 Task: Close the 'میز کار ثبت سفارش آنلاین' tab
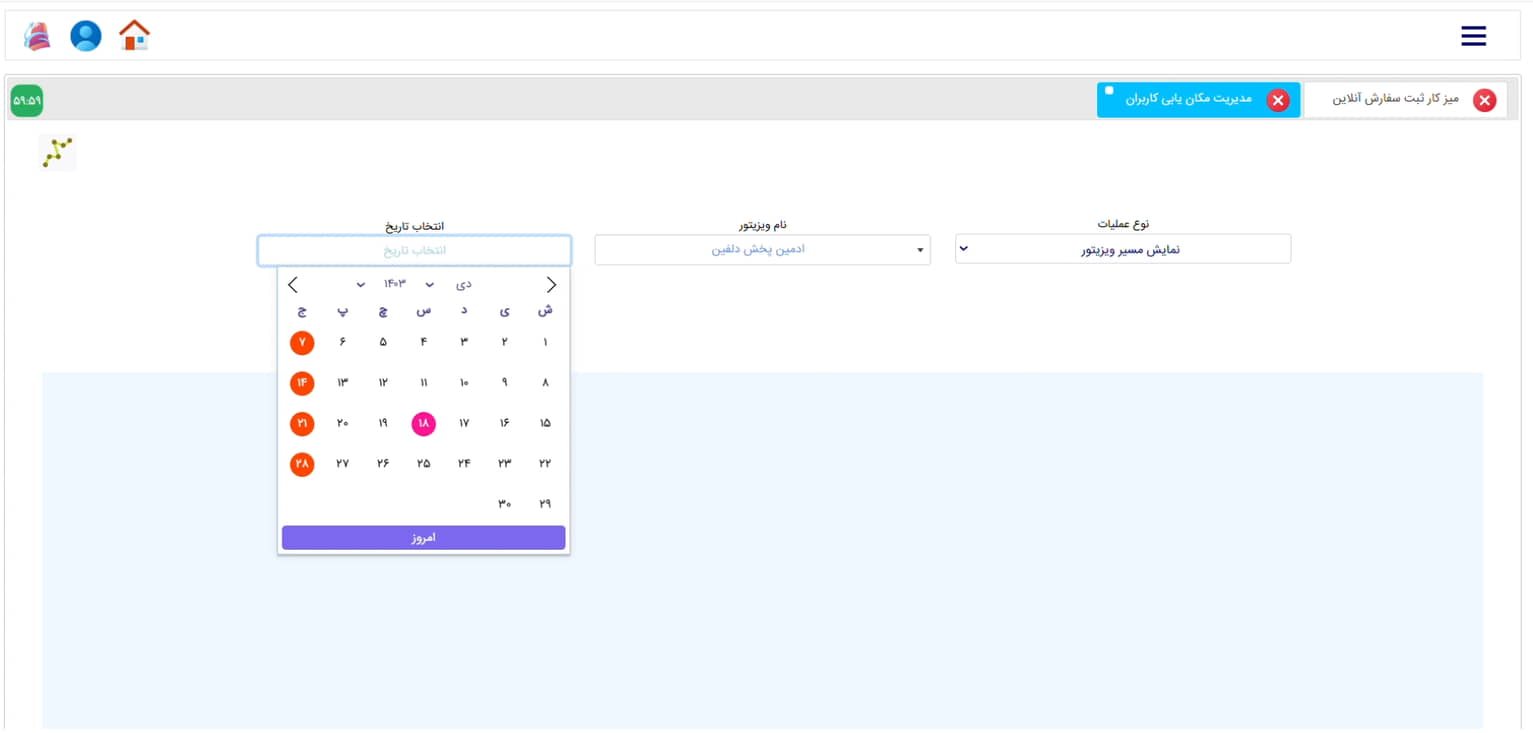point(1485,100)
